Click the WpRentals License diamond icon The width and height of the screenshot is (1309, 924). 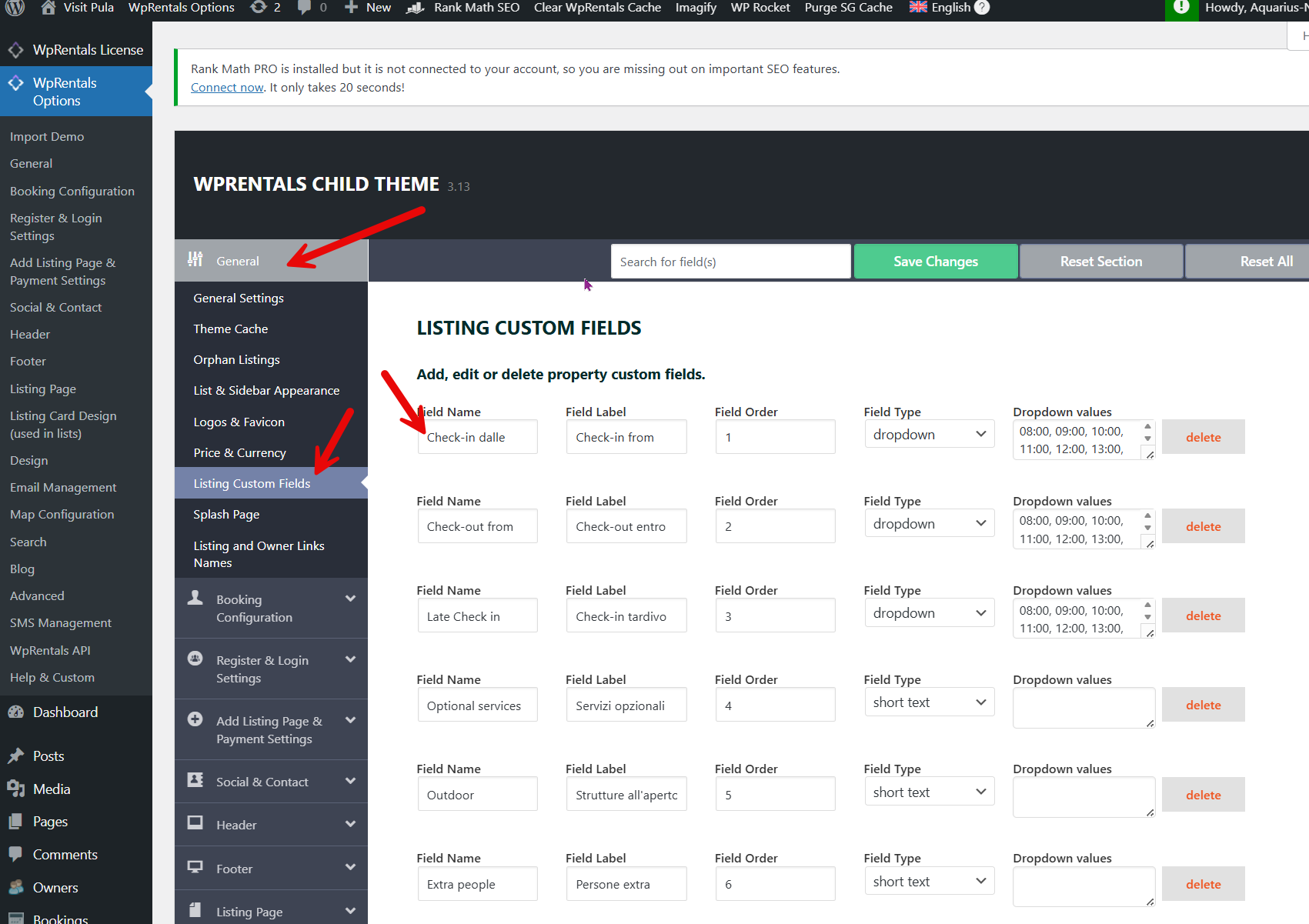(x=15, y=50)
